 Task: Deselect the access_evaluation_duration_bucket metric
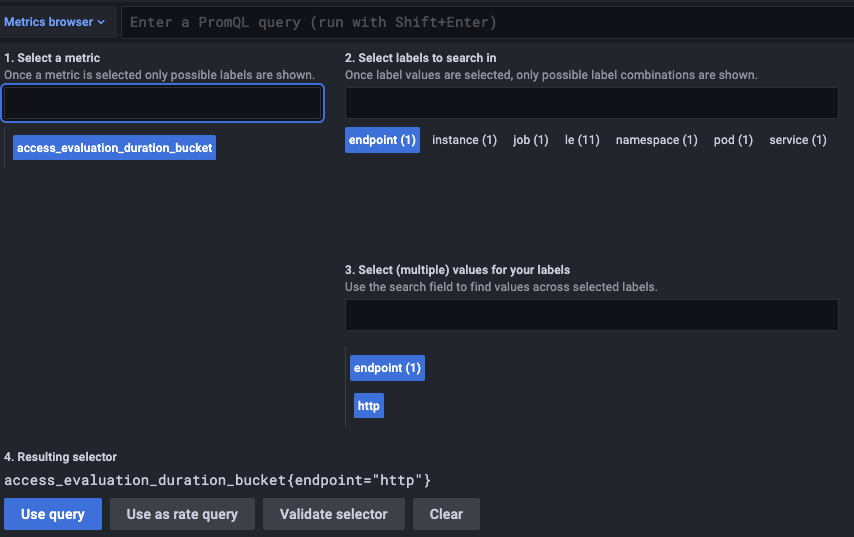pos(114,148)
